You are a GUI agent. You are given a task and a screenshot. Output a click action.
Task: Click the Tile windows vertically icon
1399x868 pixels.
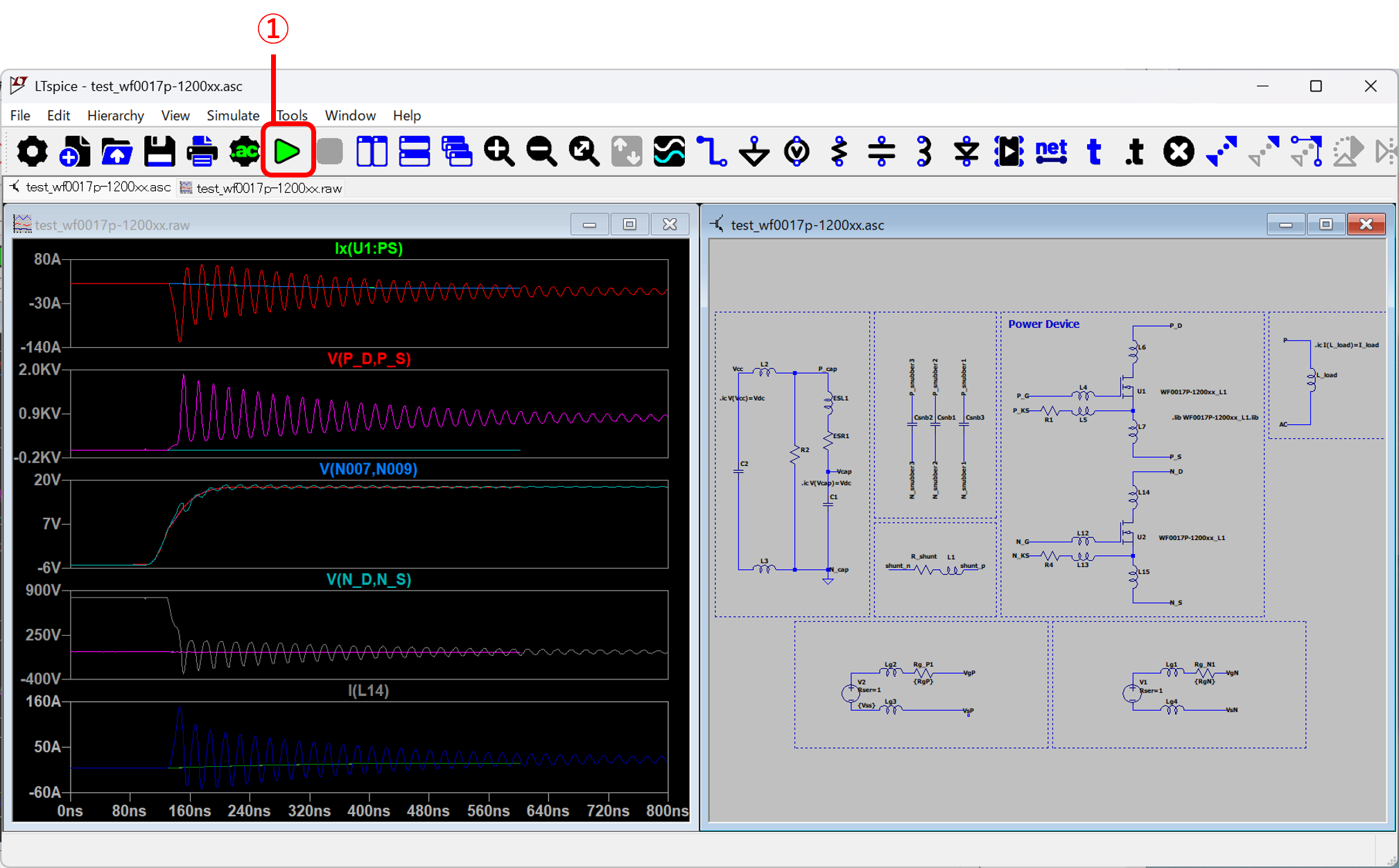coord(372,151)
